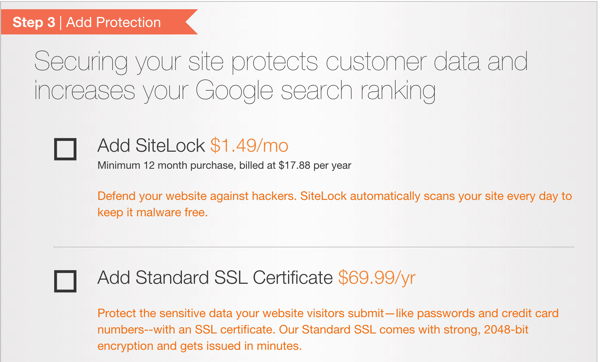Click the $1.49/mo SiteLock price
The image size is (600, 362).
(249, 146)
